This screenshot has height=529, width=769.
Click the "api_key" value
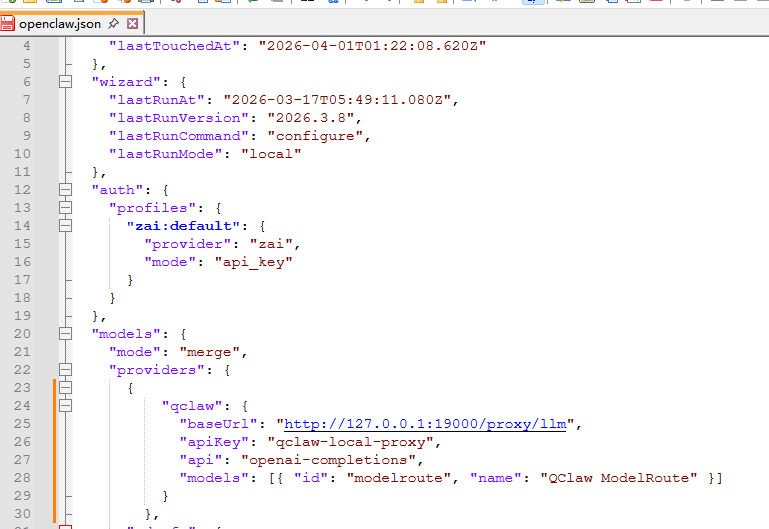(254, 261)
